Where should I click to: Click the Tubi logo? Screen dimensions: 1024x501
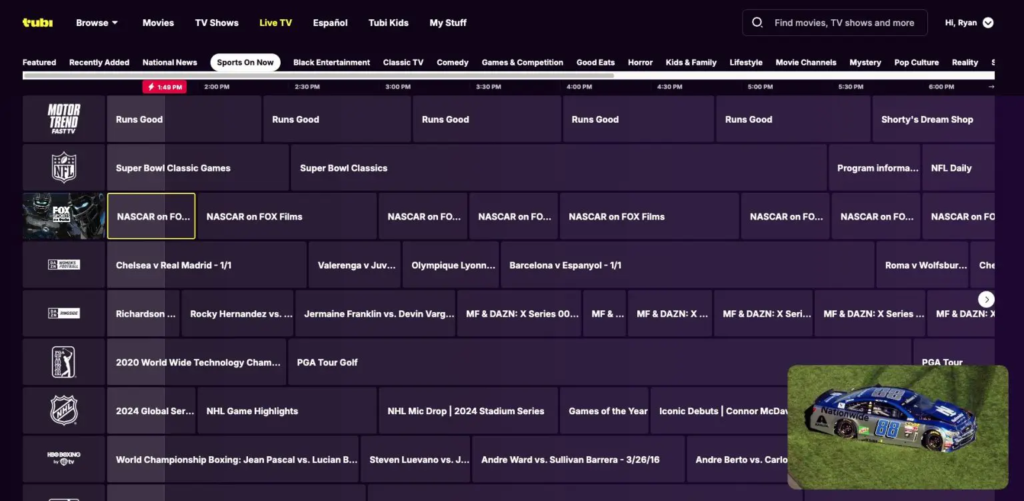(37, 23)
